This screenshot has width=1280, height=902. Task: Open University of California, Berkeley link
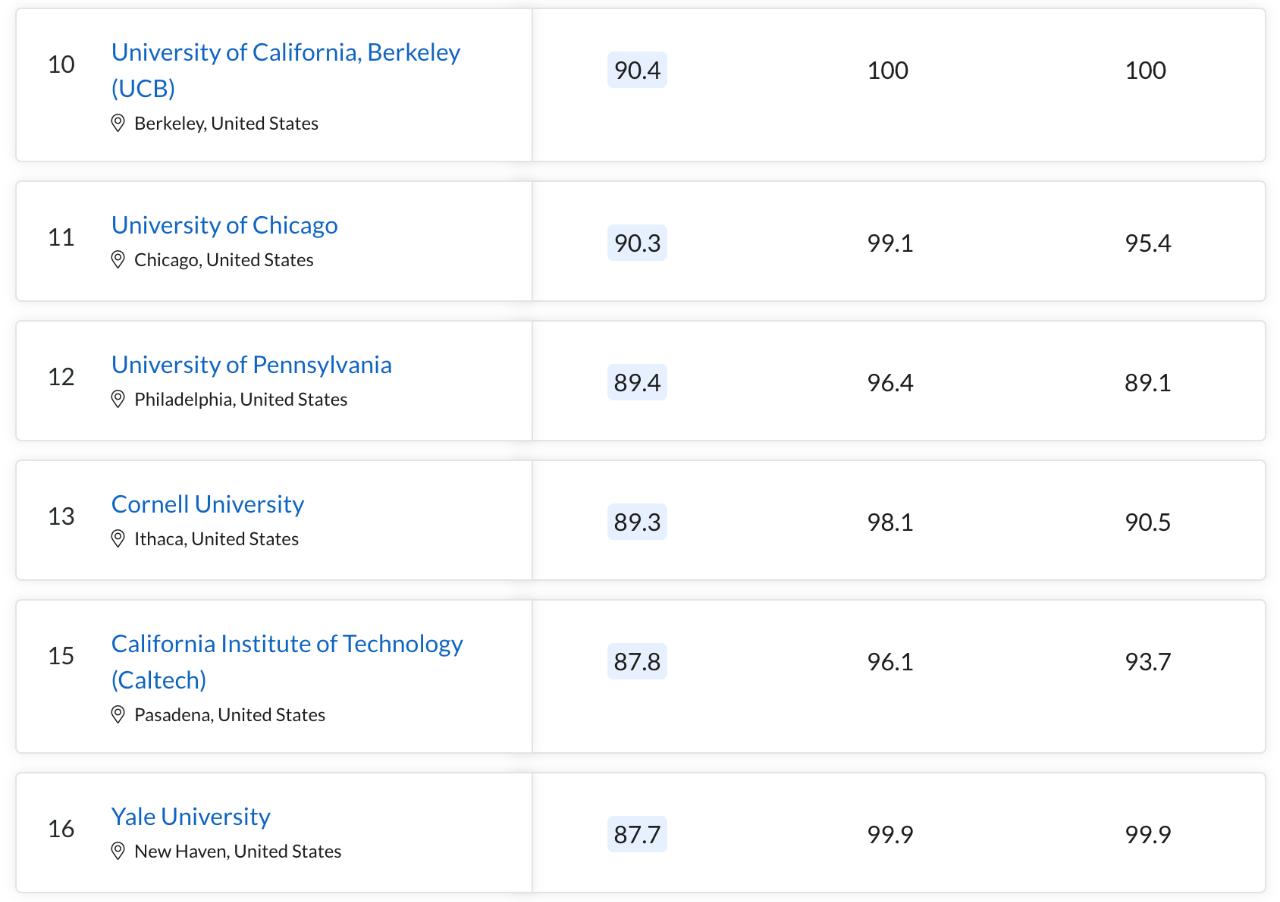pos(285,53)
